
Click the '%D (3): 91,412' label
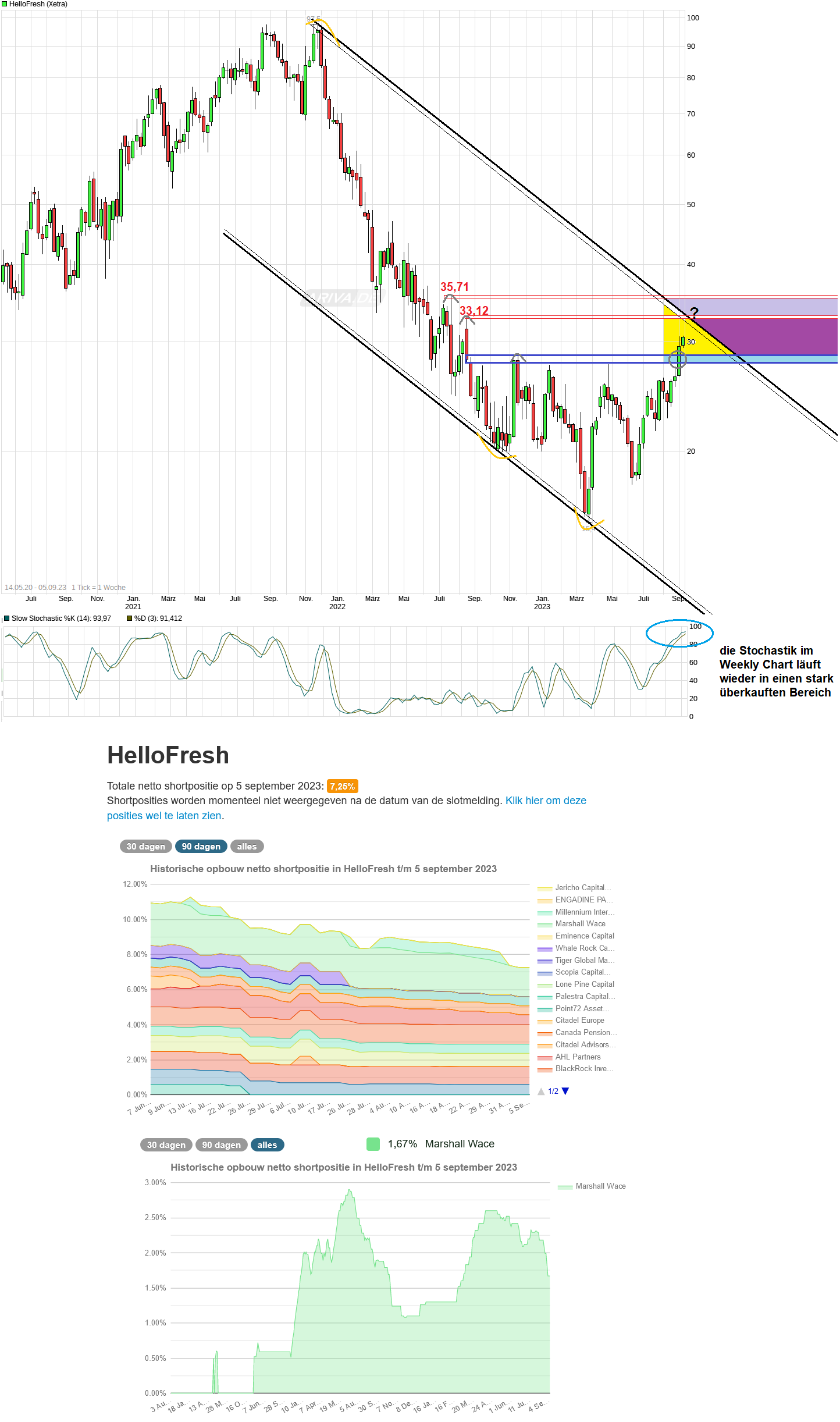pos(158,618)
